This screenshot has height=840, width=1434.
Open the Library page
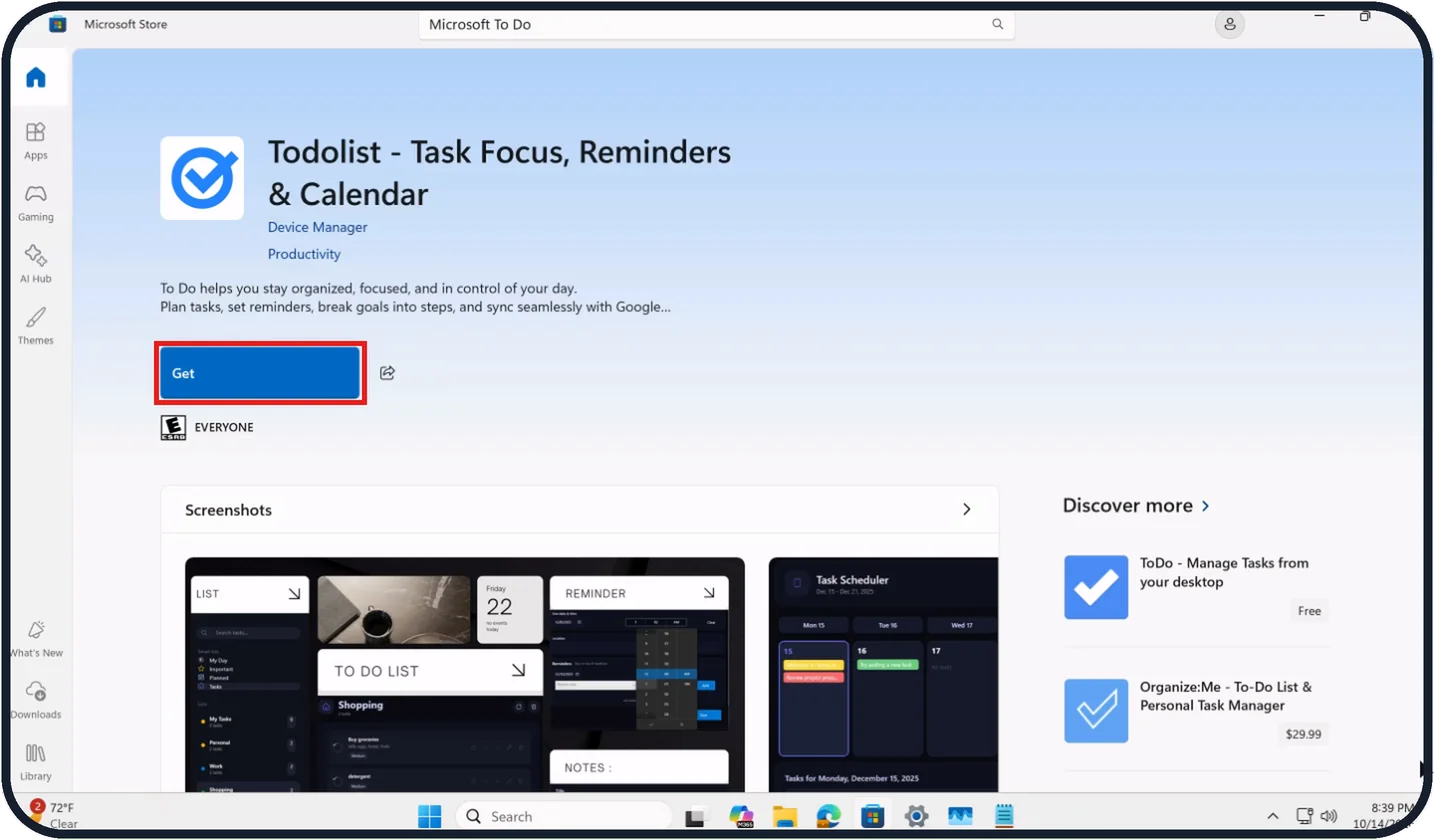tap(36, 763)
